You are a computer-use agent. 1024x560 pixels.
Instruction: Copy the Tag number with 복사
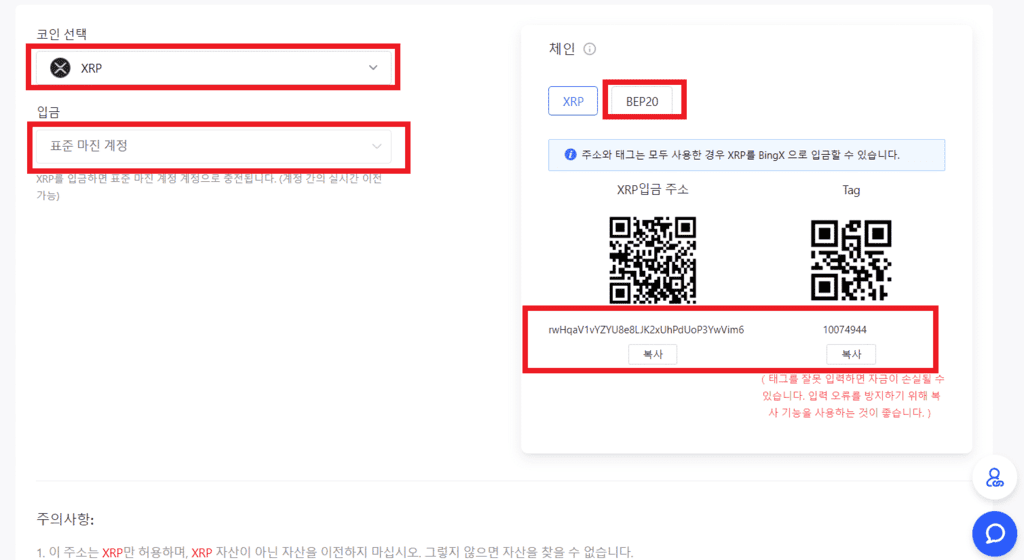pos(851,354)
